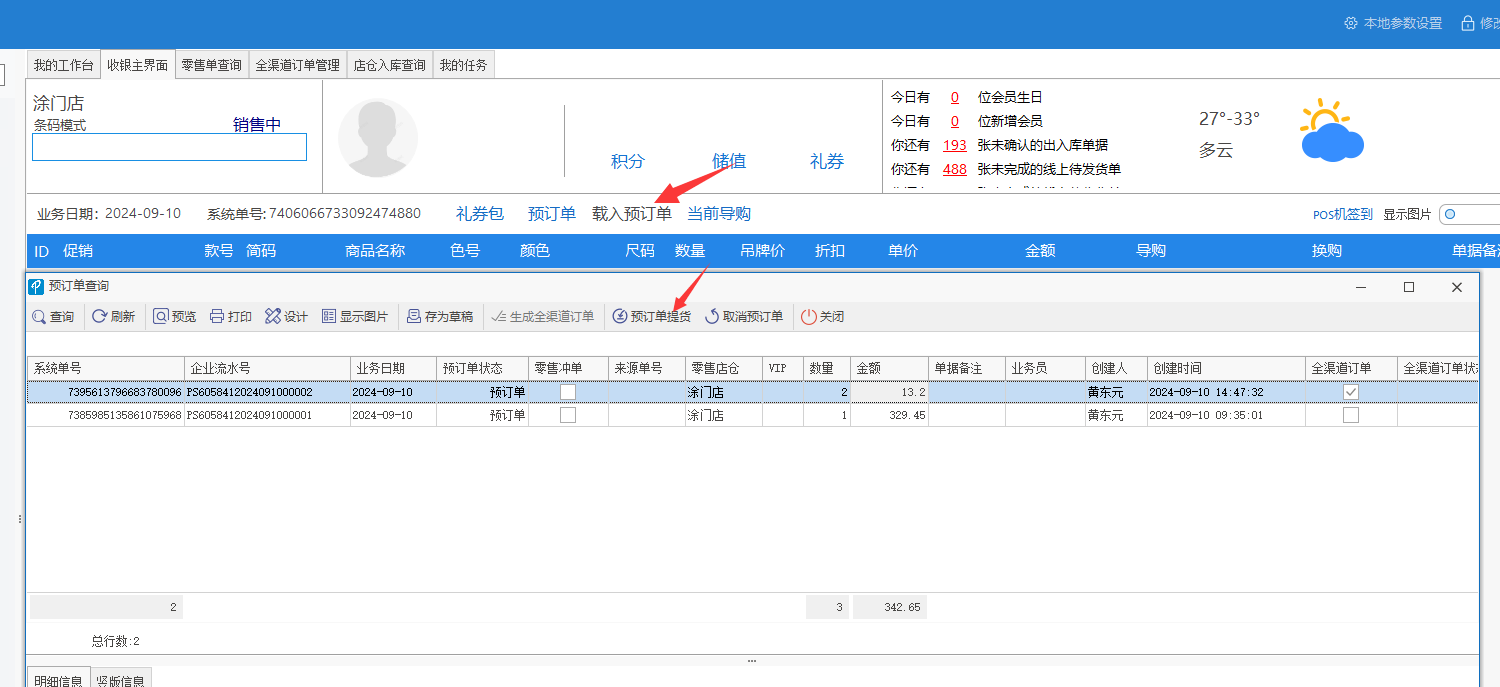The image size is (1500, 687).
Task: Click the 打印 print icon
Action: click(231, 317)
